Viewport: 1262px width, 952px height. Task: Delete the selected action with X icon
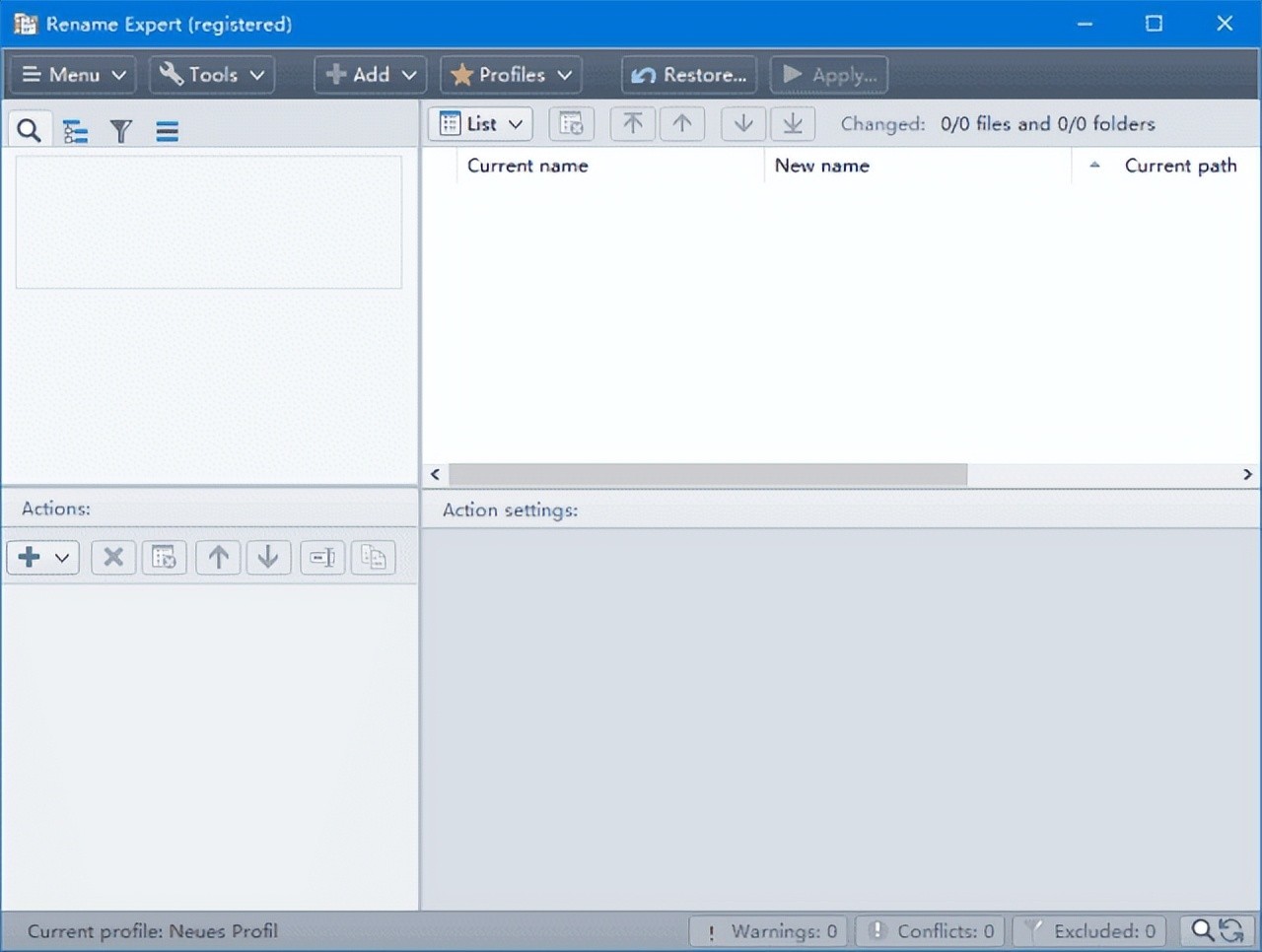tap(113, 558)
